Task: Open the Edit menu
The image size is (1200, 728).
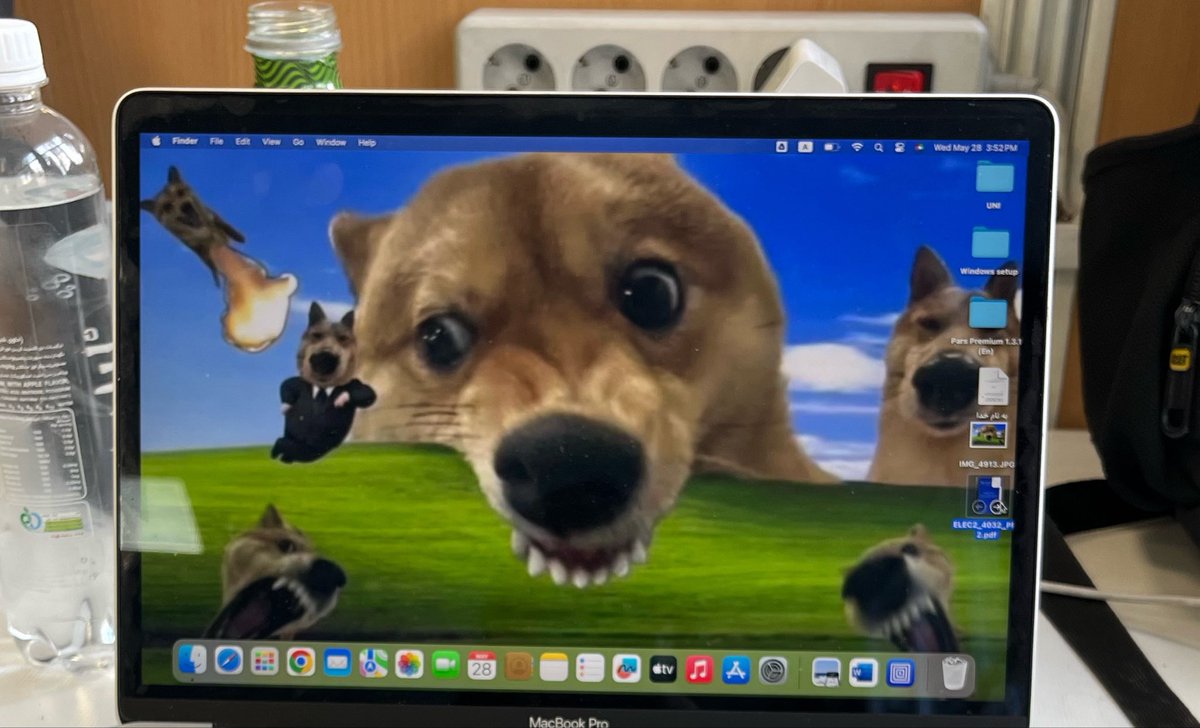Action: pos(243,142)
